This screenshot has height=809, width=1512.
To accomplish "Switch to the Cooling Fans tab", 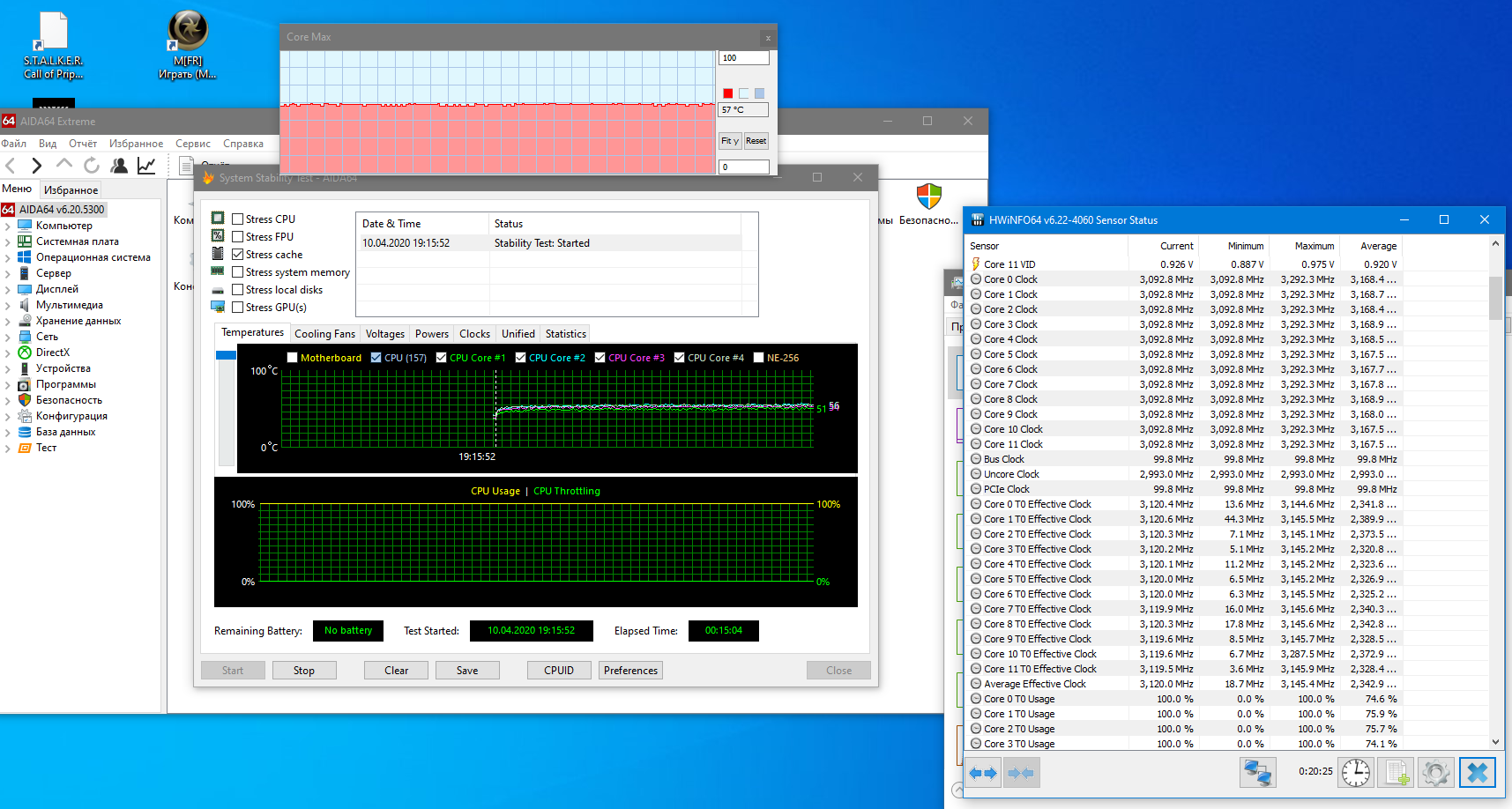I will (x=324, y=334).
